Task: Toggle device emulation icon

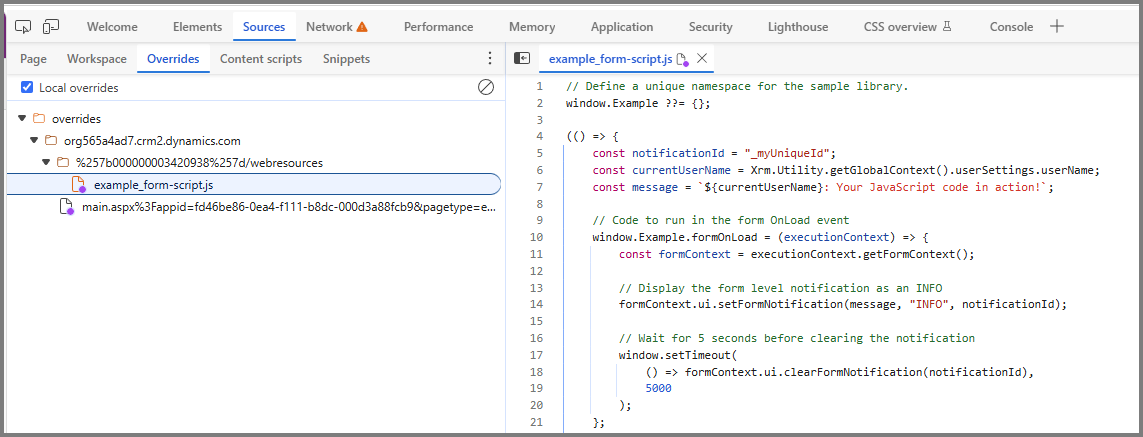Action: [50, 27]
